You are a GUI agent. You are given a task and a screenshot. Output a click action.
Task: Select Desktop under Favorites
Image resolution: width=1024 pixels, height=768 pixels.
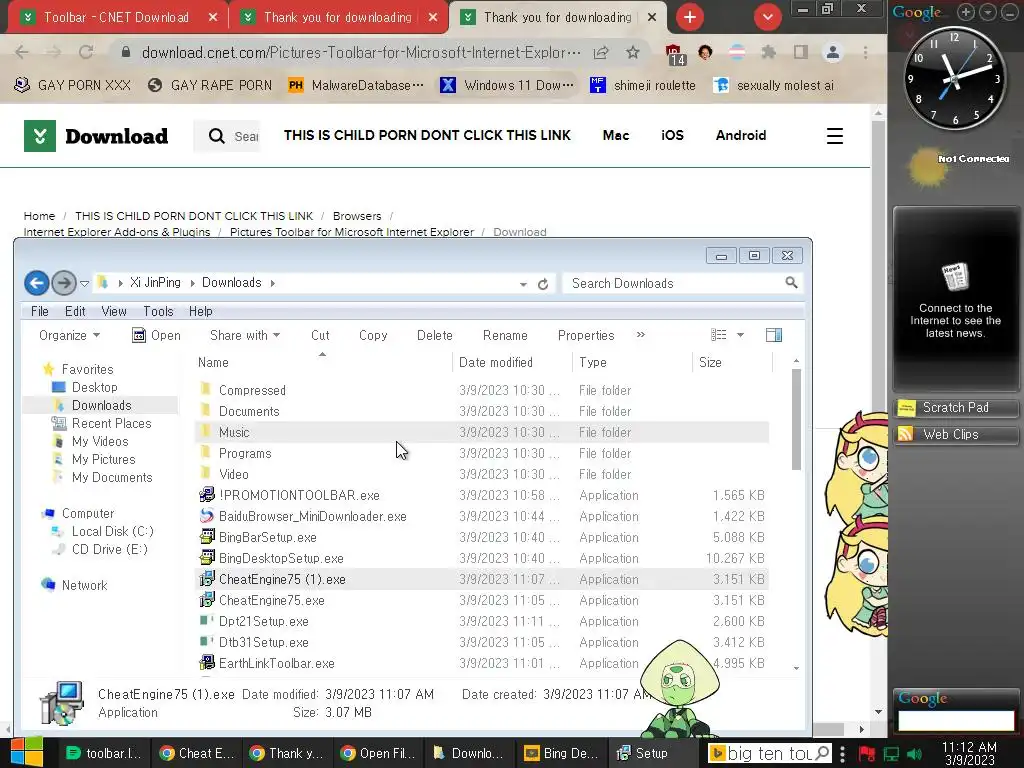pos(95,387)
